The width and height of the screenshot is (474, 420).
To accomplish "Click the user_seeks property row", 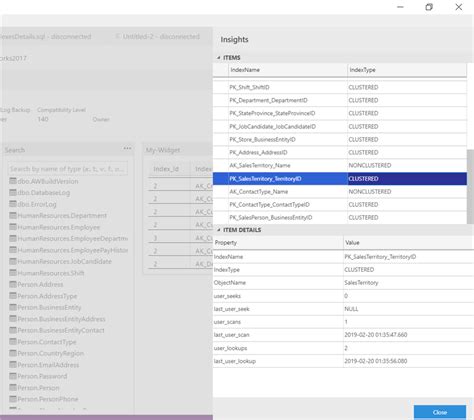I will coord(343,296).
